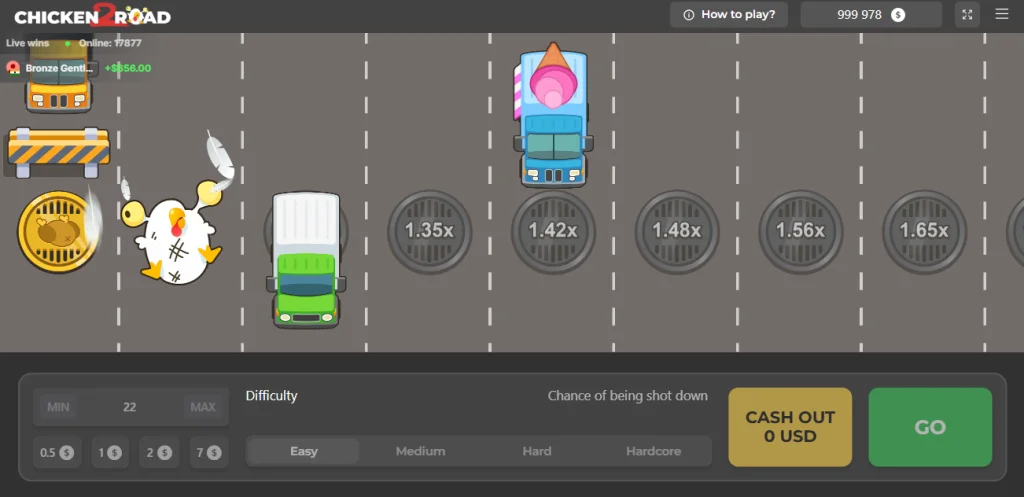Click the striped road barrier
Screen dimensions: 1024x497
point(58,152)
